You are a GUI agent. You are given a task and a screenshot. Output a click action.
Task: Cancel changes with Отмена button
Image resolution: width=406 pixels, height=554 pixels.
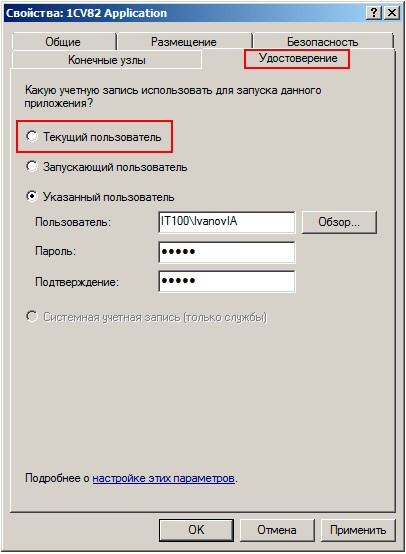[x=277, y=530]
